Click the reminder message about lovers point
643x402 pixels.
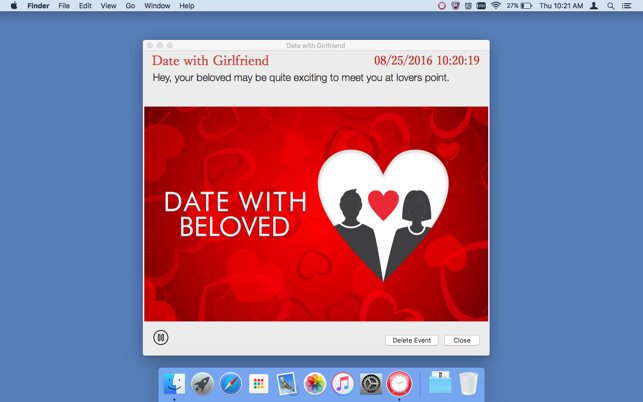tap(301, 78)
